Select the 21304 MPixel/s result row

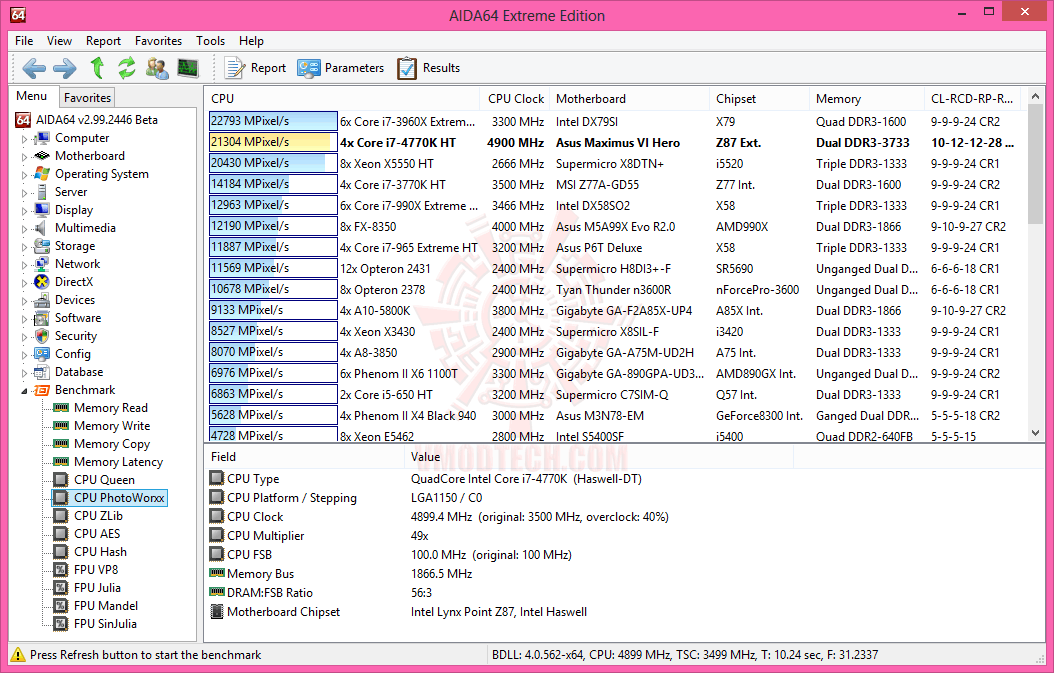pos(615,143)
